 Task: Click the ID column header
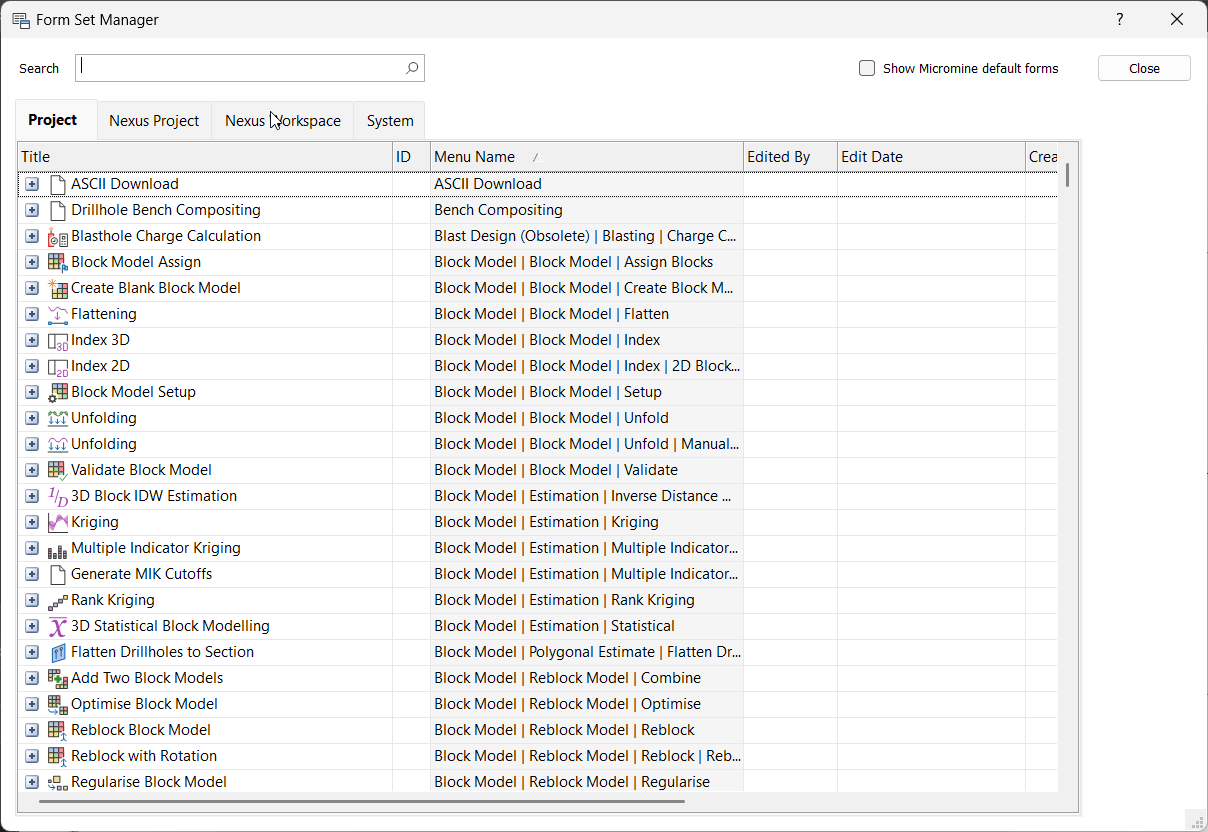(412, 157)
